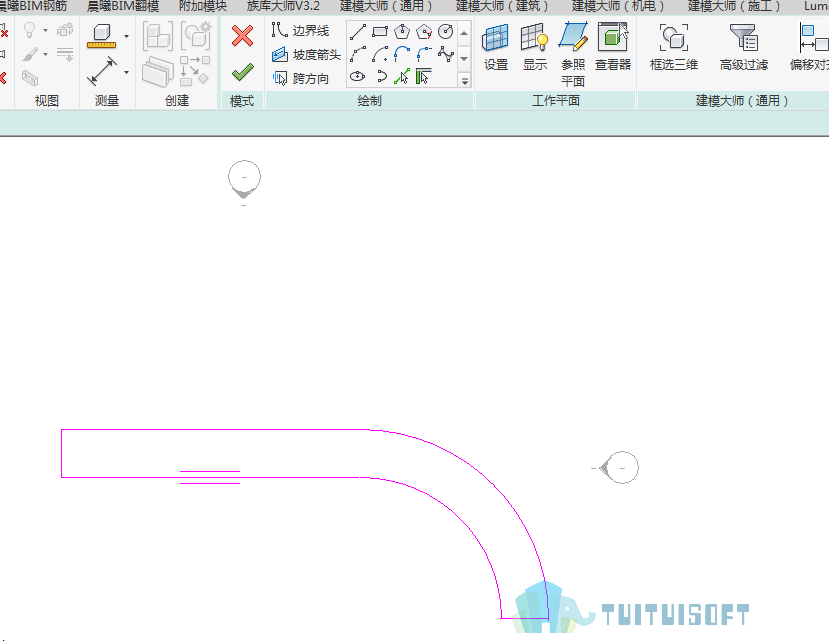
Task: Click the 边界线 boundary line button
Action: 300,31
